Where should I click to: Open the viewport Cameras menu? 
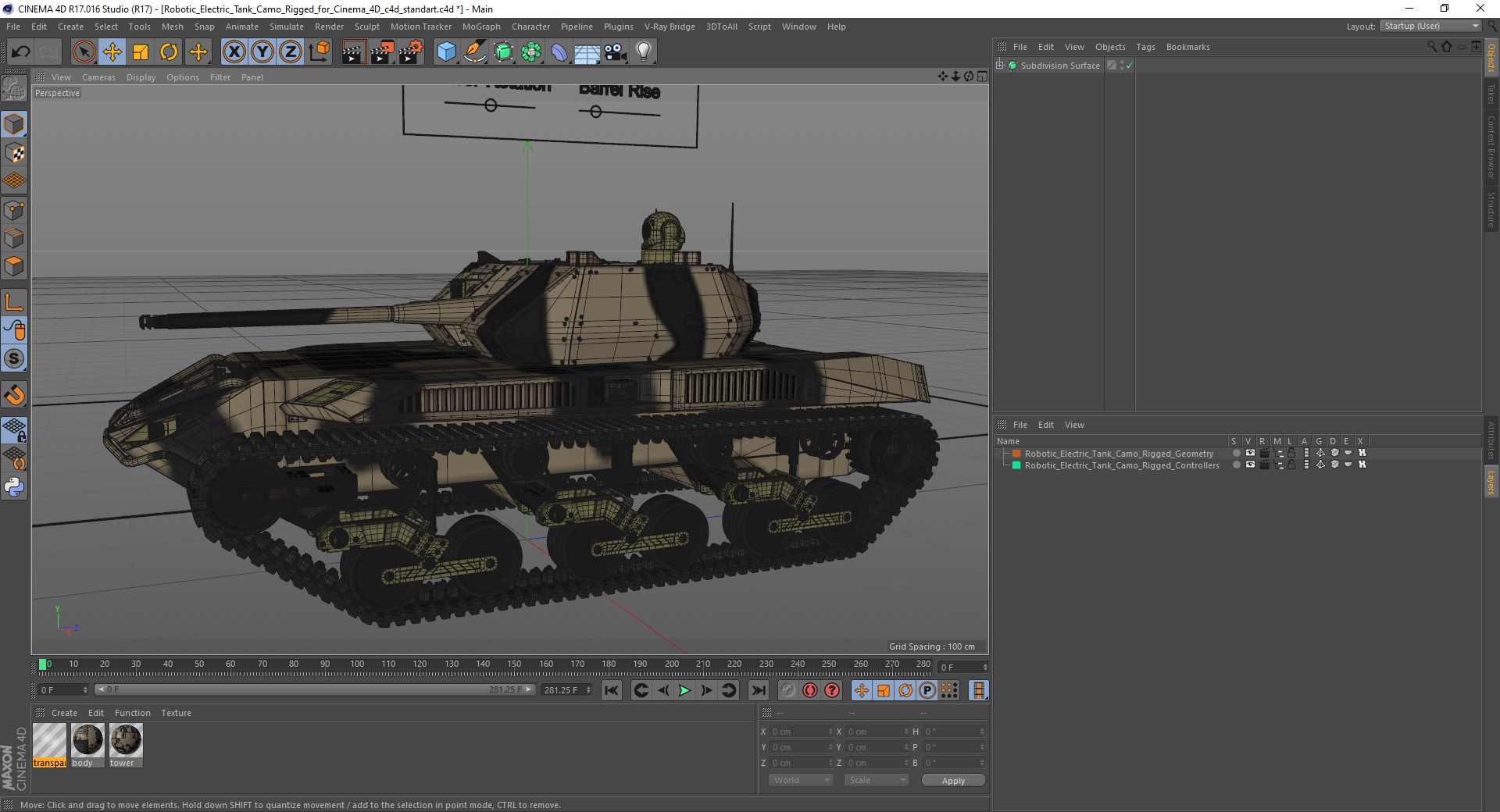point(98,77)
